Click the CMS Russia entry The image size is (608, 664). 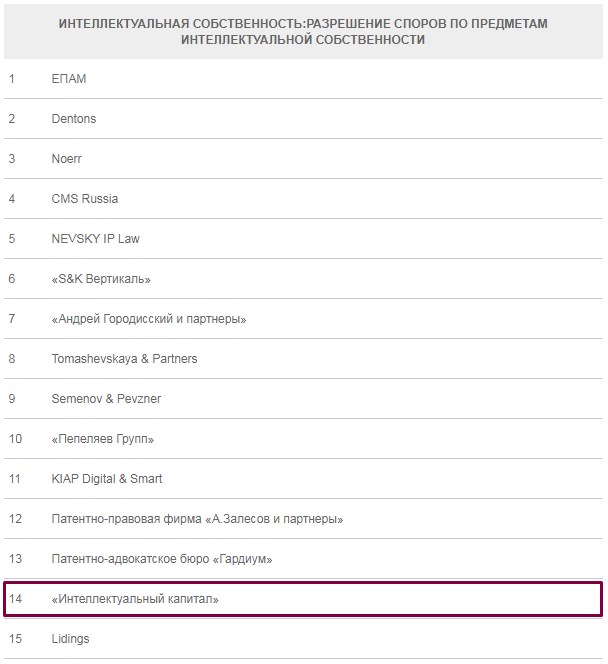coord(85,199)
